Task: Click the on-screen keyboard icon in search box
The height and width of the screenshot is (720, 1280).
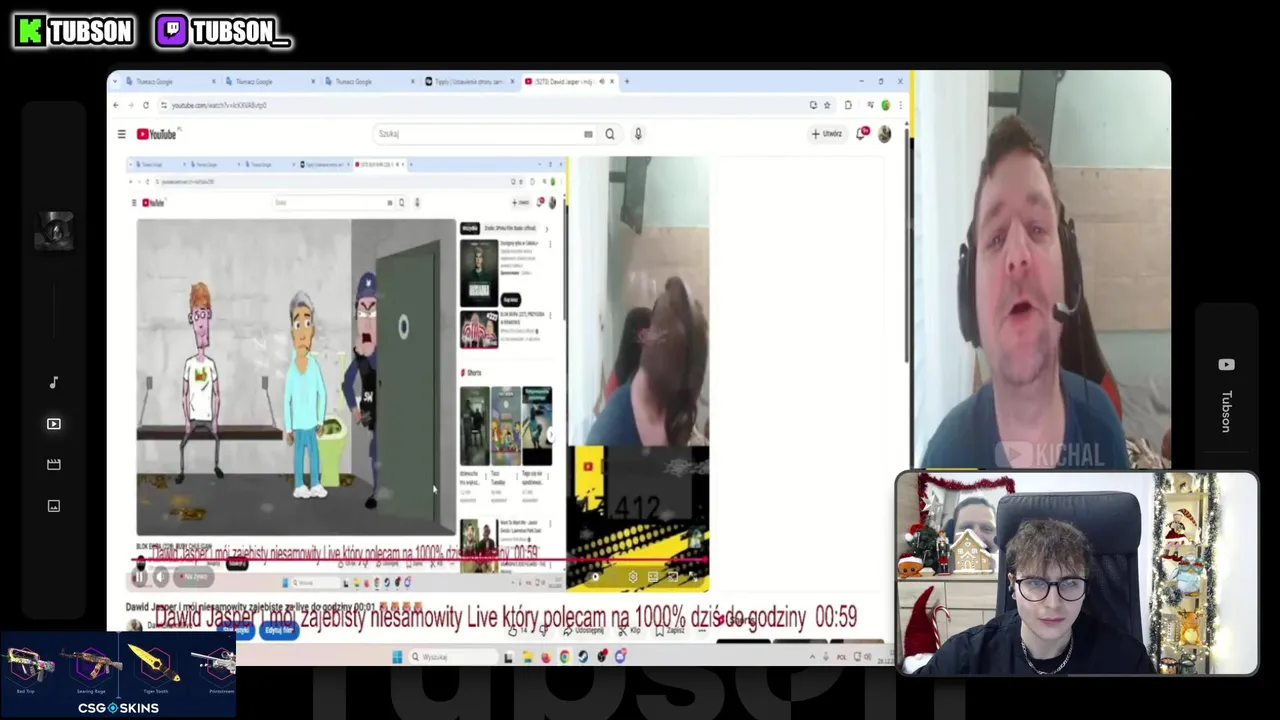Action: point(588,134)
